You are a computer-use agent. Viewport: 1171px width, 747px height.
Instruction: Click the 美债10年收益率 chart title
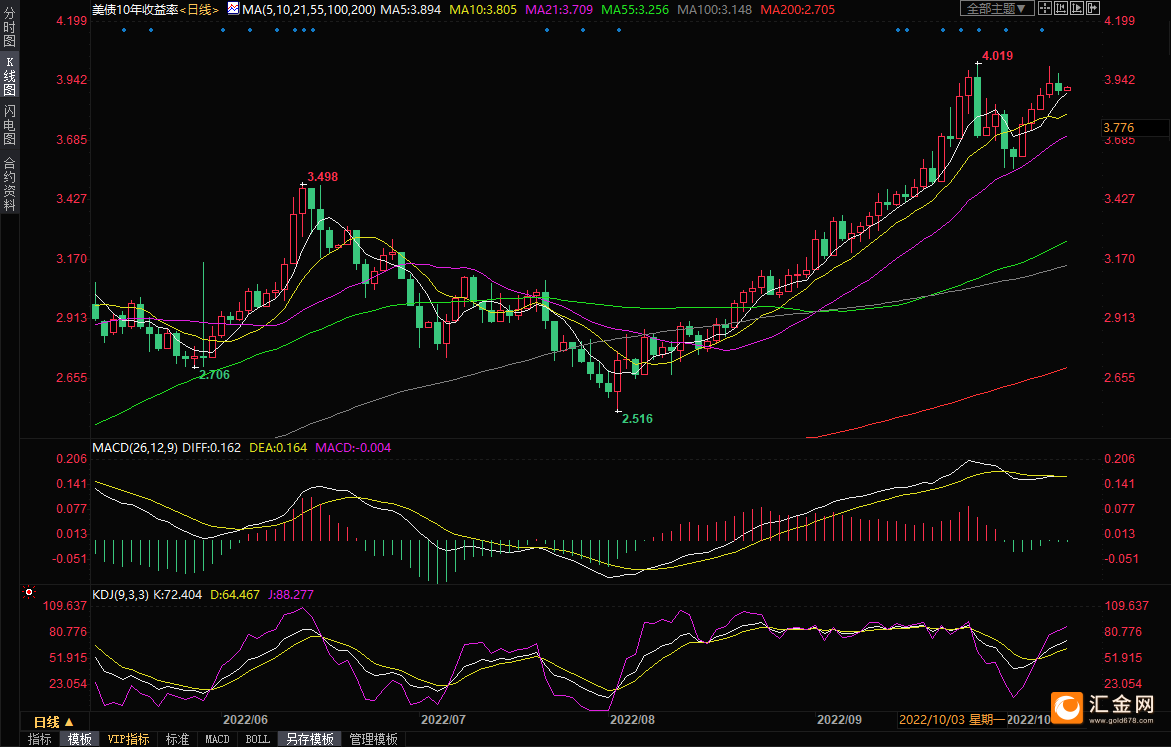point(135,10)
